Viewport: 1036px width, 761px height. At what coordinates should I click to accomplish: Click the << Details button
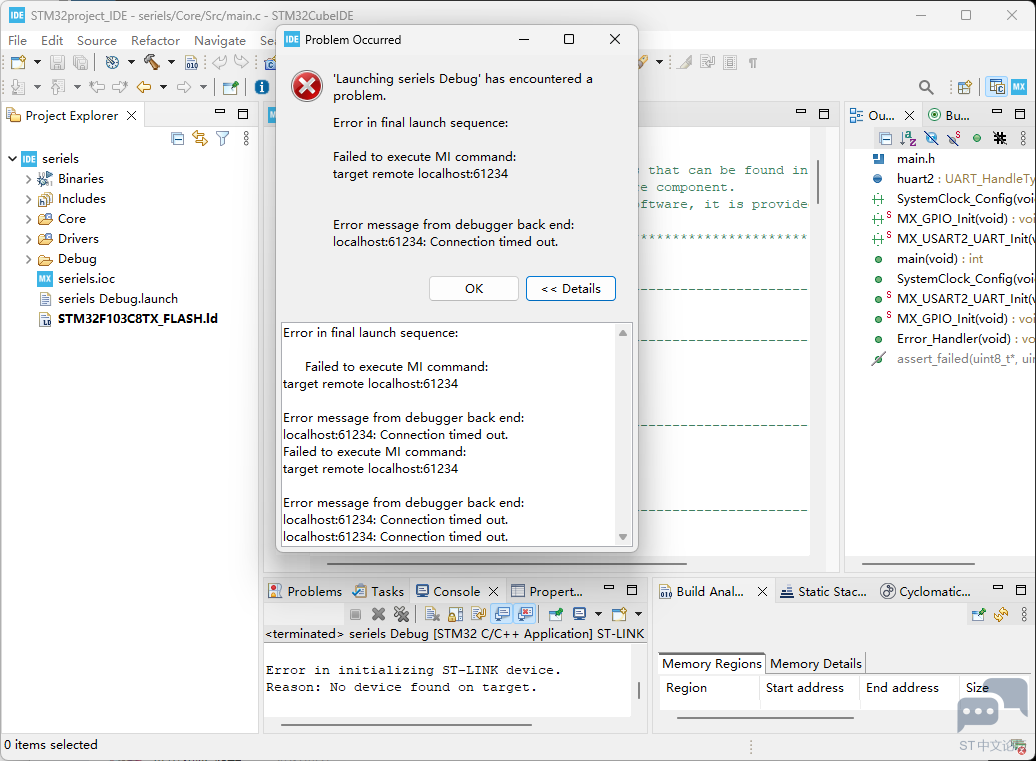pyautogui.click(x=571, y=289)
